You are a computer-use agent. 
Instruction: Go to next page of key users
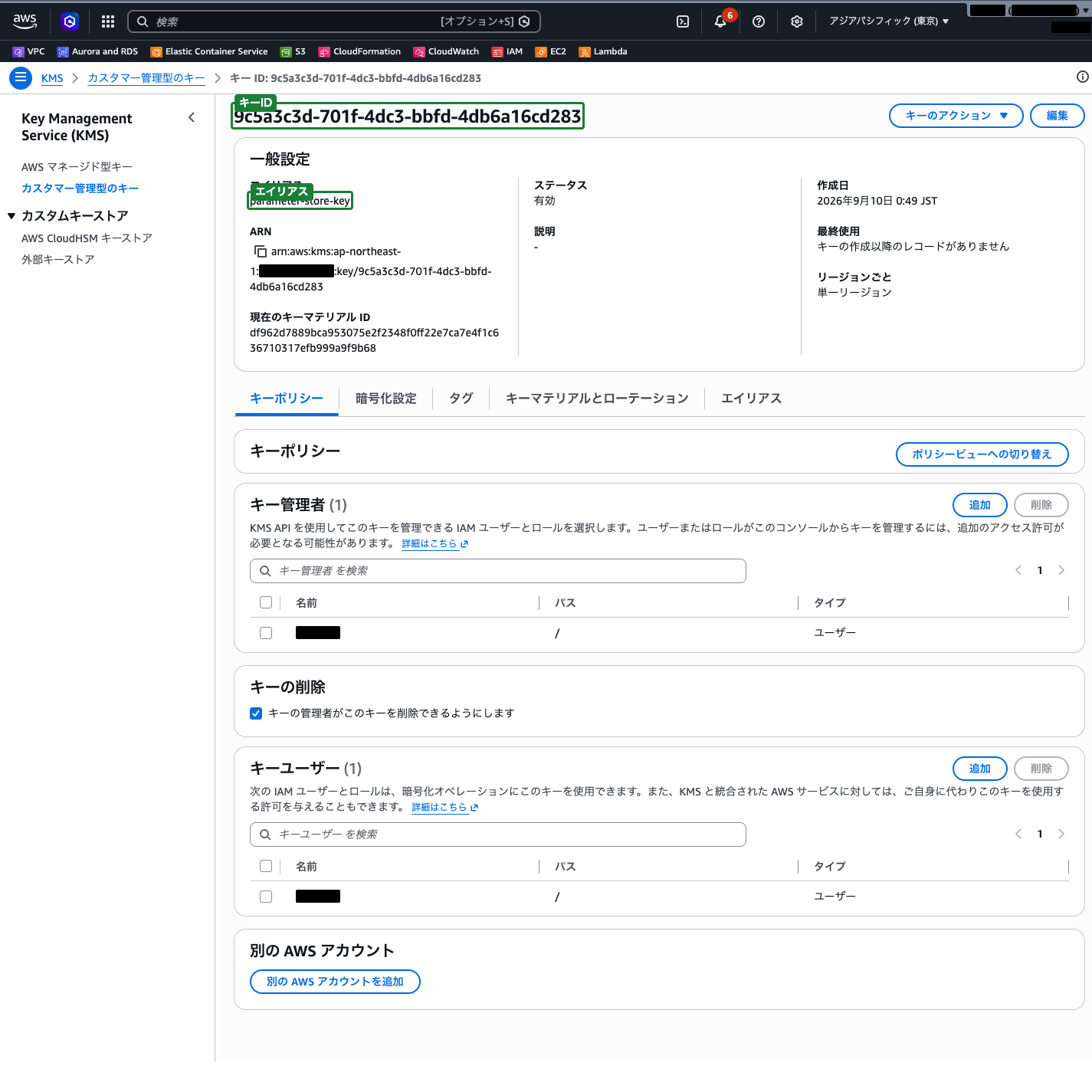pyautogui.click(x=1061, y=834)
